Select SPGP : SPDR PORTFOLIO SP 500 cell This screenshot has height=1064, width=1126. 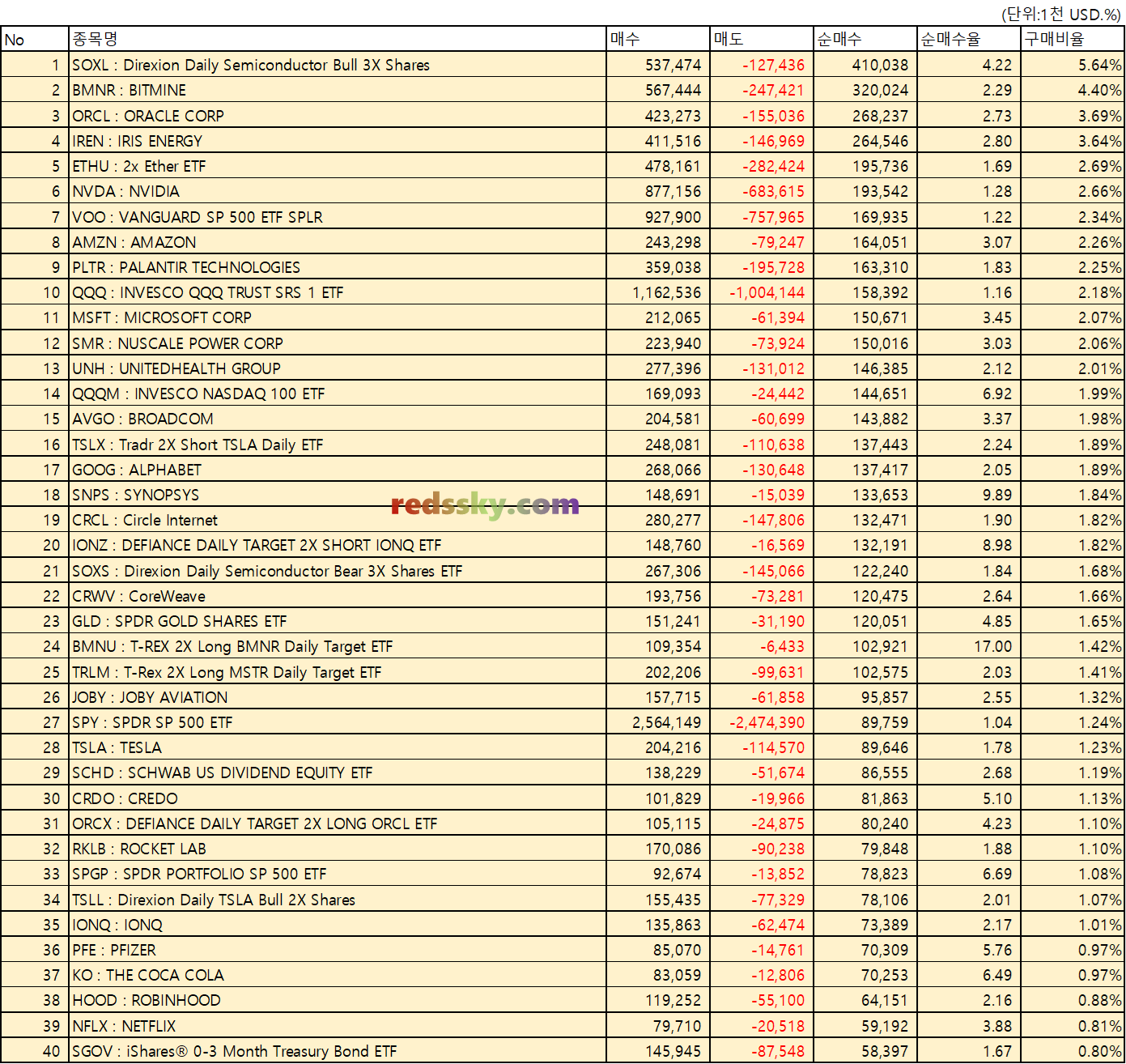[338, 874]
